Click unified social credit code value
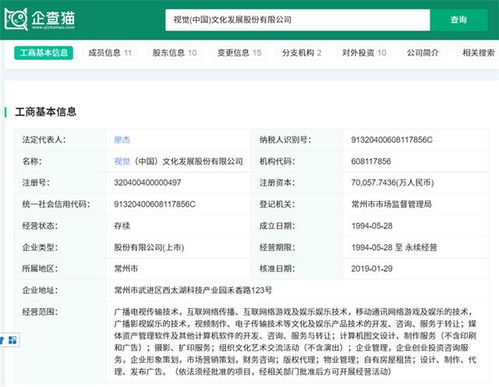Image resolution: width=499 pixels, height=387 pixels. (155, 204)
